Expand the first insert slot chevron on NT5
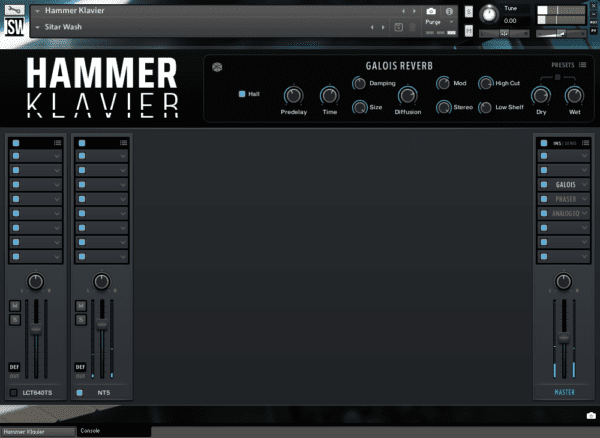Image resolution: width=600 pixels, height=438 pixels. point(123,156)
